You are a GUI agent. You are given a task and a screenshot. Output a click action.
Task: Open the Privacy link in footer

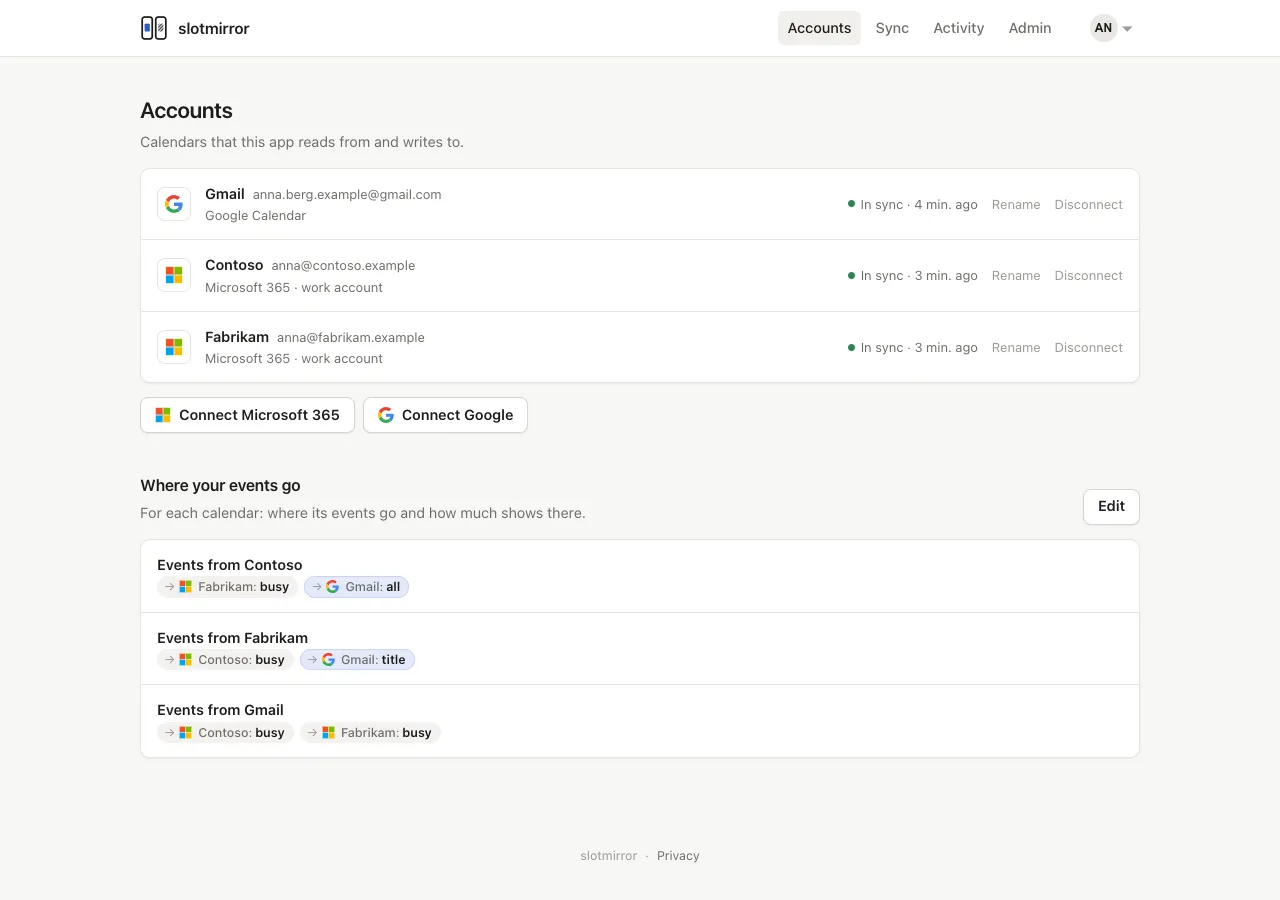(678, 856)
